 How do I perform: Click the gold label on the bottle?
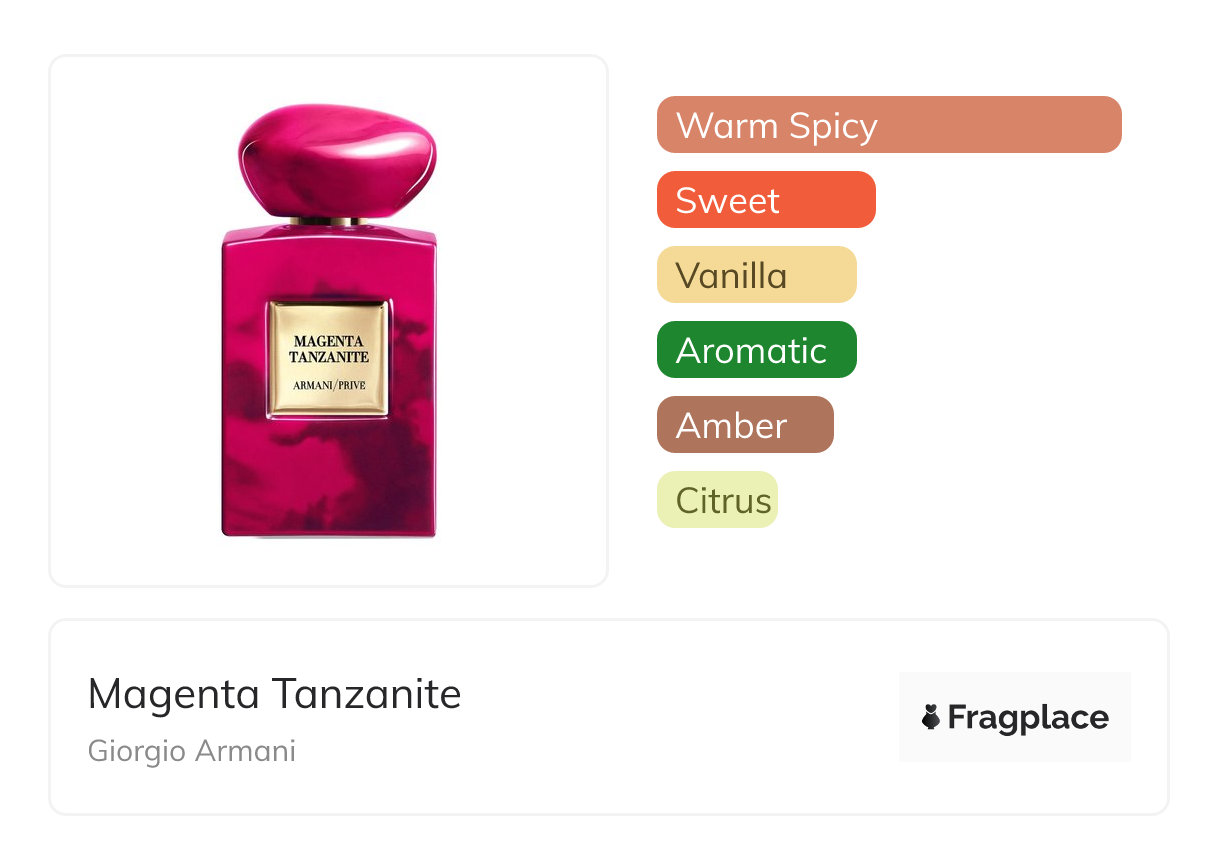pyautogui.click(x=328, y=358)
